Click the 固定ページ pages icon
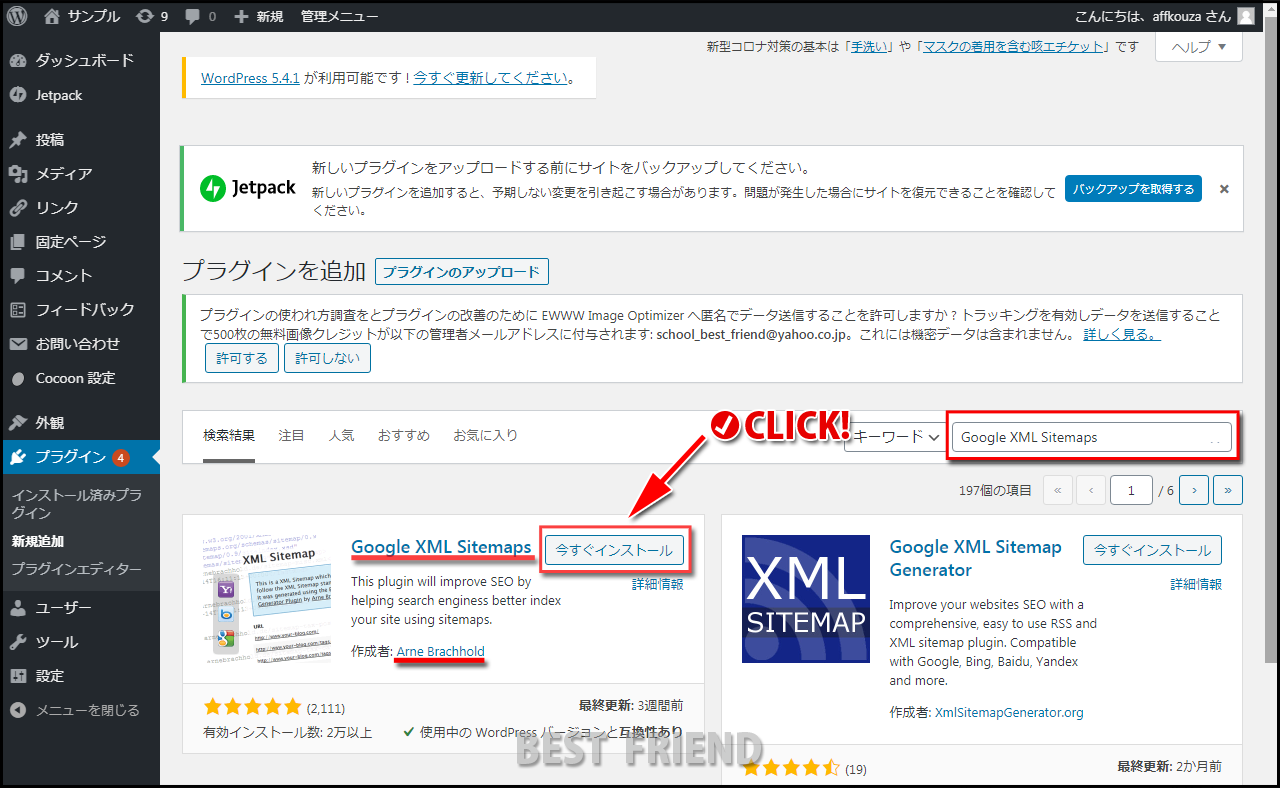1280x788 pixels. point(17,242)
